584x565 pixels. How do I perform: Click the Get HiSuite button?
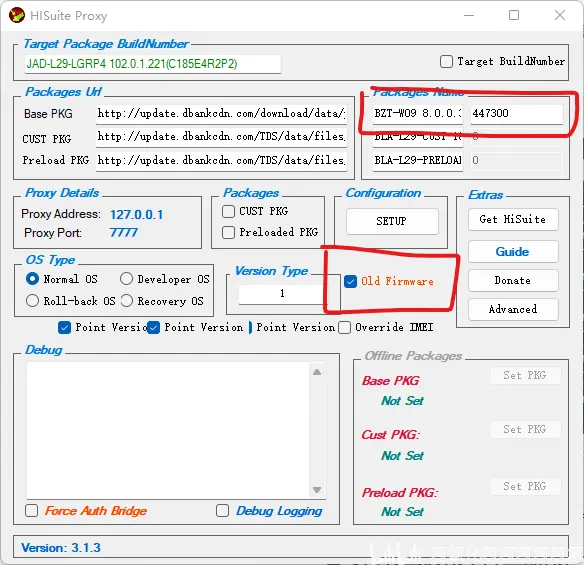point(513,220)
